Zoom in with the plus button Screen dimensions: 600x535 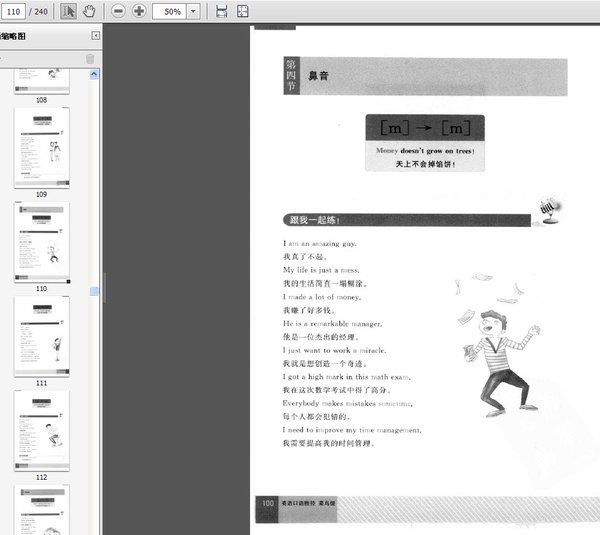tap(139, 11)
